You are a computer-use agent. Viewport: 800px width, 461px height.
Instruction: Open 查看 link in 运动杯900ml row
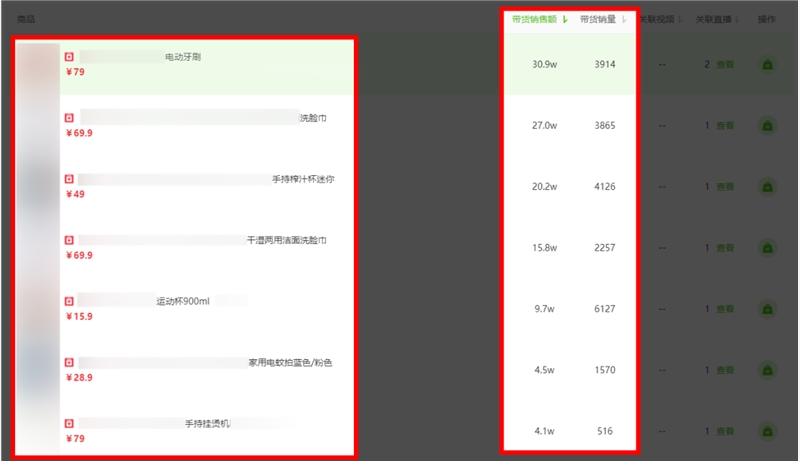[725, 310]
